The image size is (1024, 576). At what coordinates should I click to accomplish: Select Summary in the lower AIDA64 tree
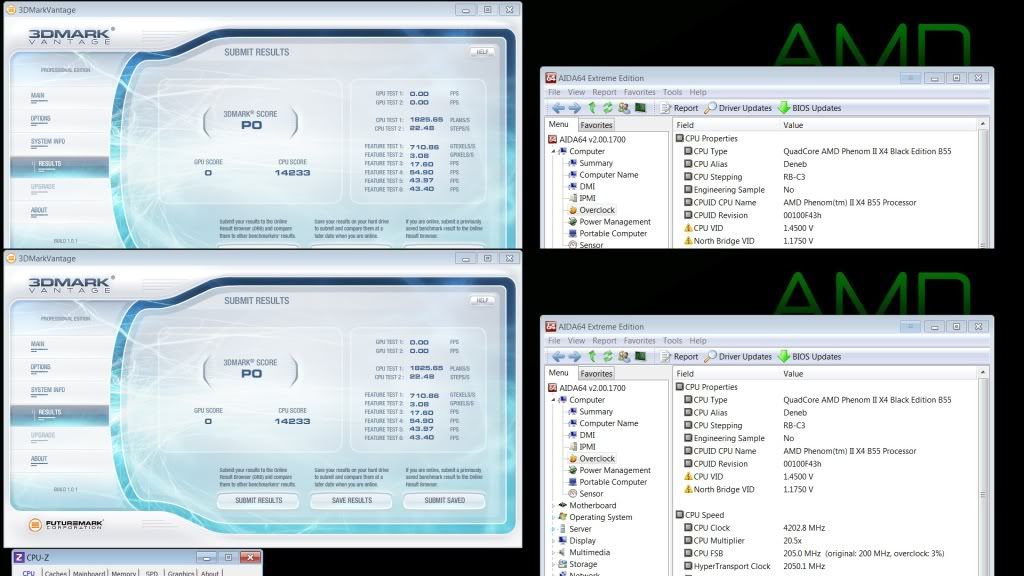click(x=596, y=411)
